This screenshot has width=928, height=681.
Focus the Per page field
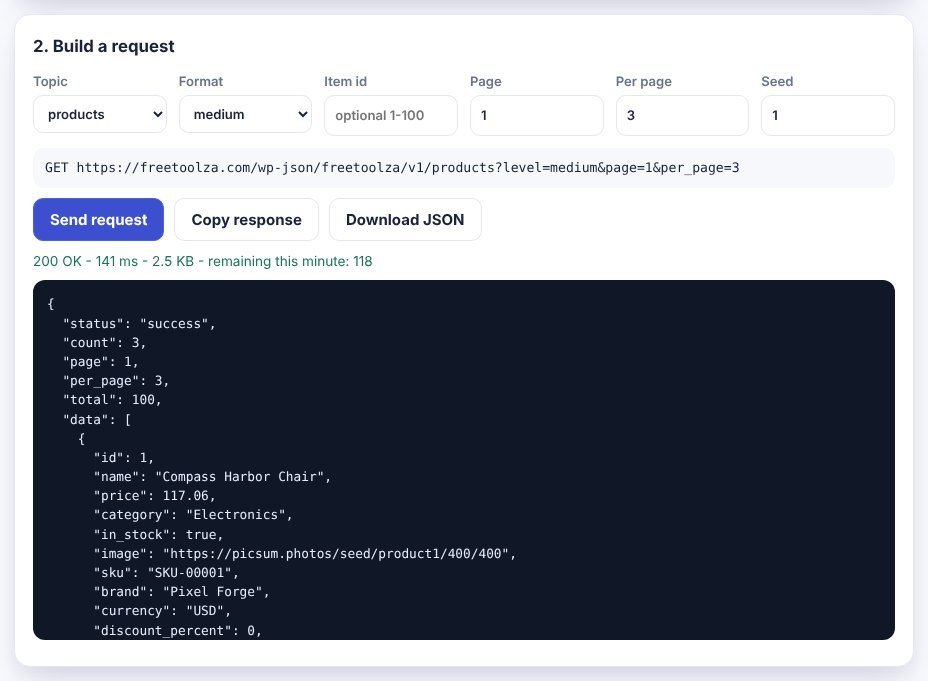coord(682,115)
